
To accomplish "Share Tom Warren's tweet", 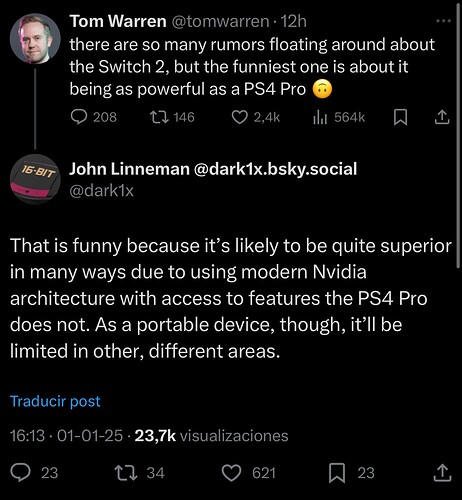I will pyautogui.click(x=442, y=117).
